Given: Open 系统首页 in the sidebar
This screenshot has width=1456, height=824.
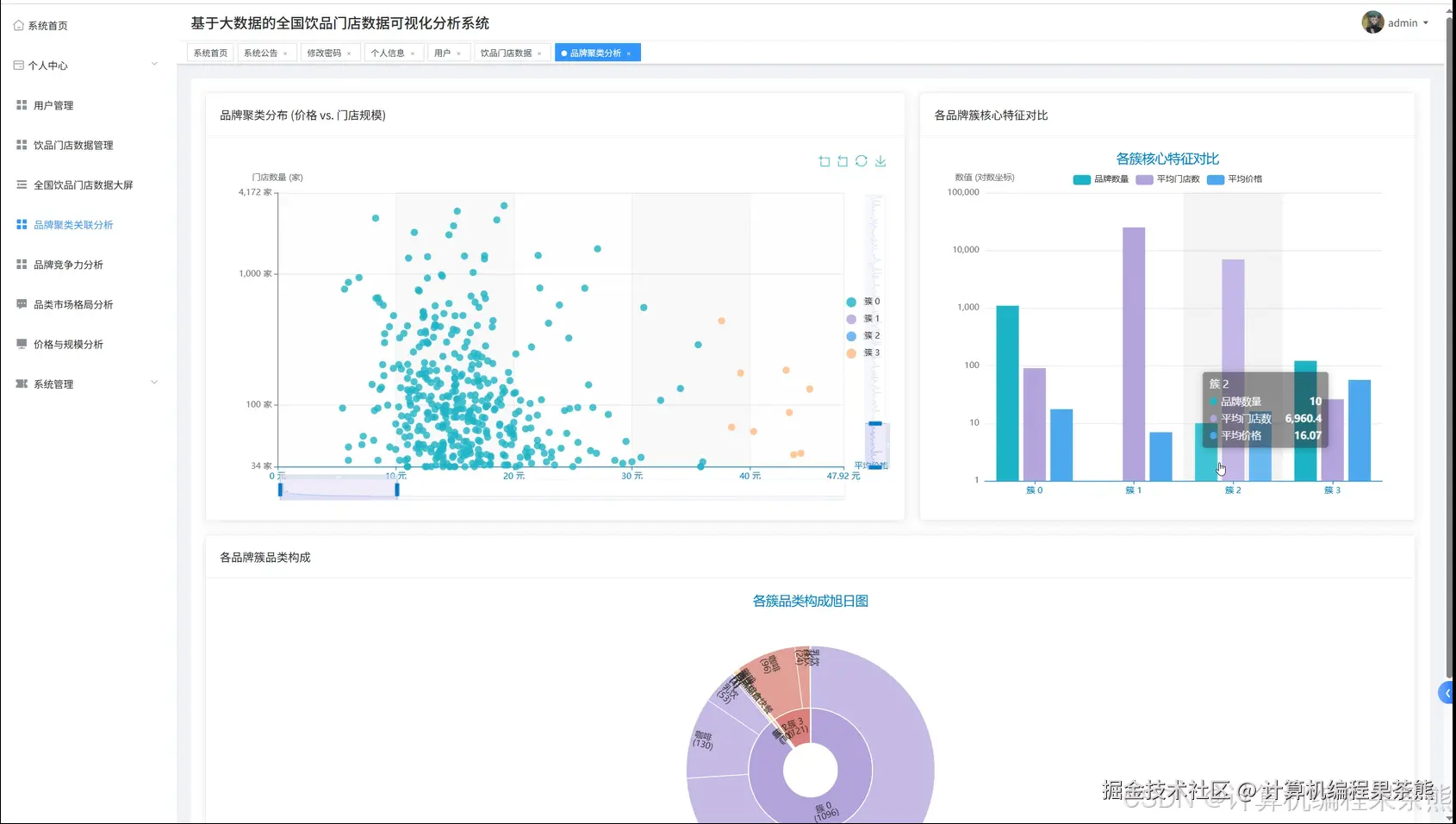Looking at the screenshot, I should 47,26.
